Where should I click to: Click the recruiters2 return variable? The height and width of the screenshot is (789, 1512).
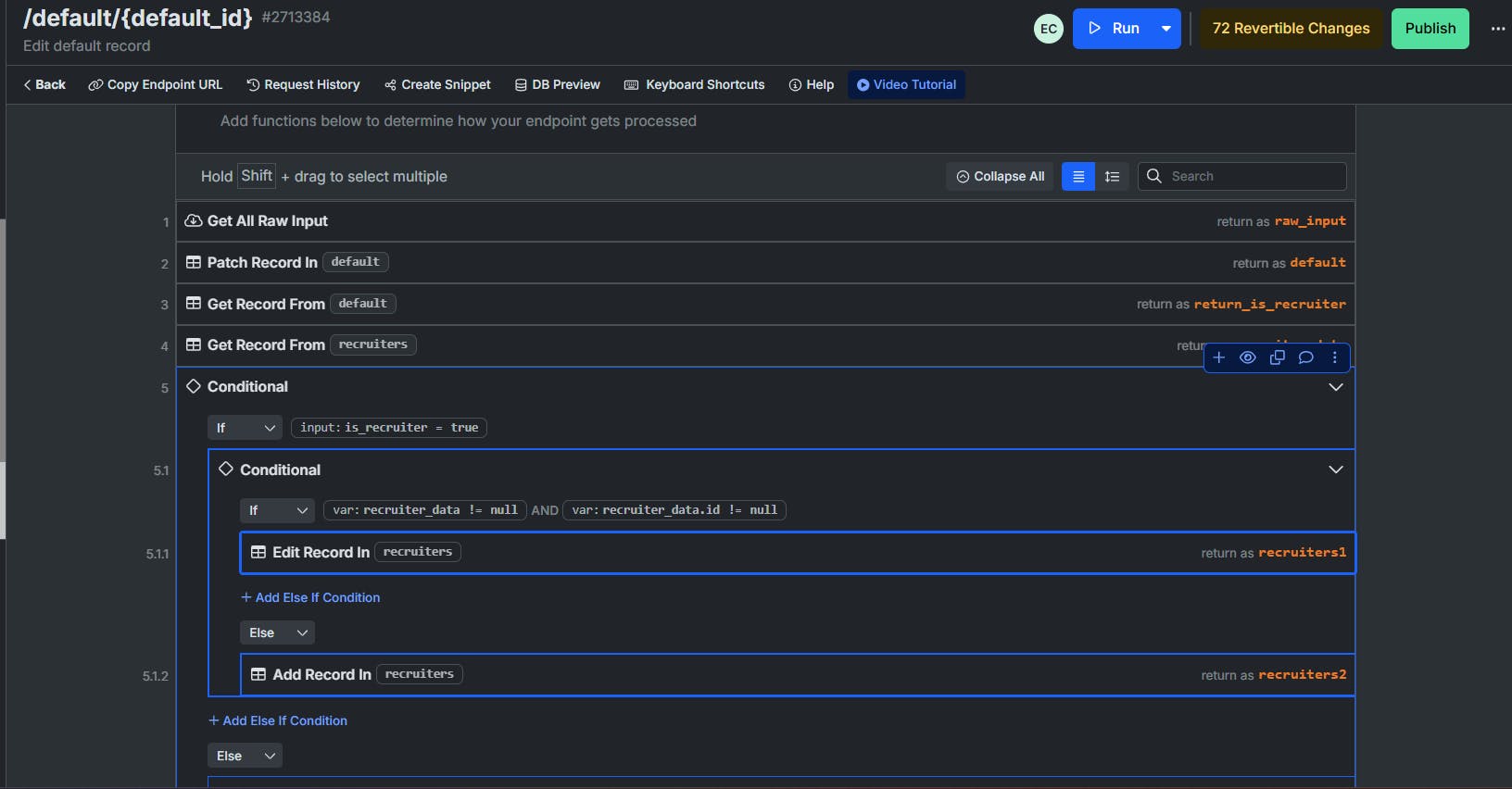click(x=1302, y=675)
